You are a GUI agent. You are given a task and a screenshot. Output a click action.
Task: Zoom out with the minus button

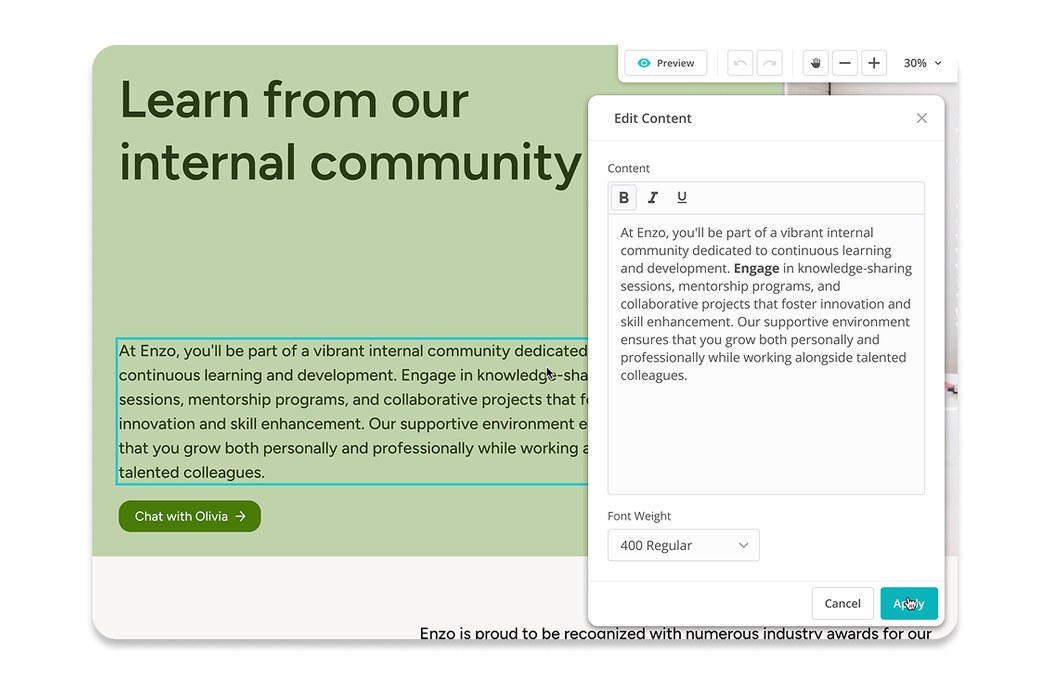(845, 63)
